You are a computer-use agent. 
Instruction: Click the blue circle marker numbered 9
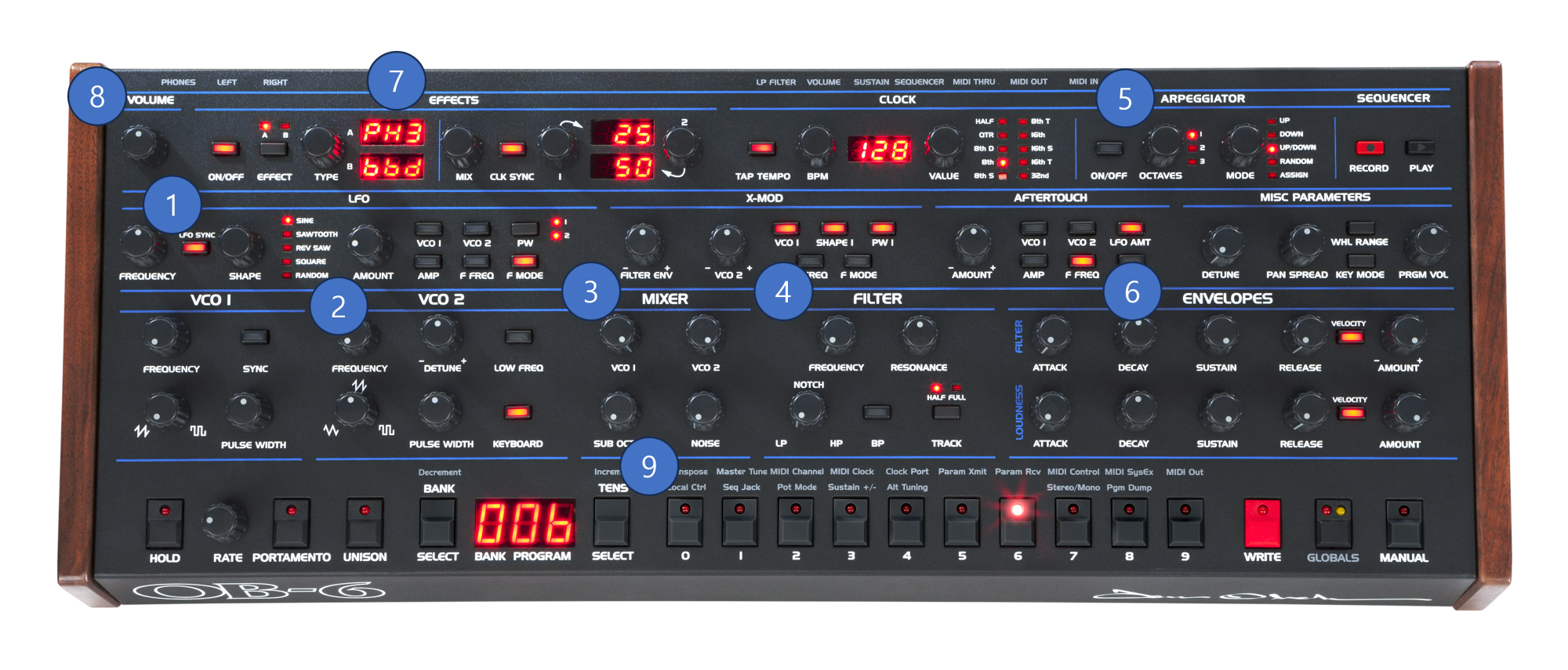tap(648, 466)
